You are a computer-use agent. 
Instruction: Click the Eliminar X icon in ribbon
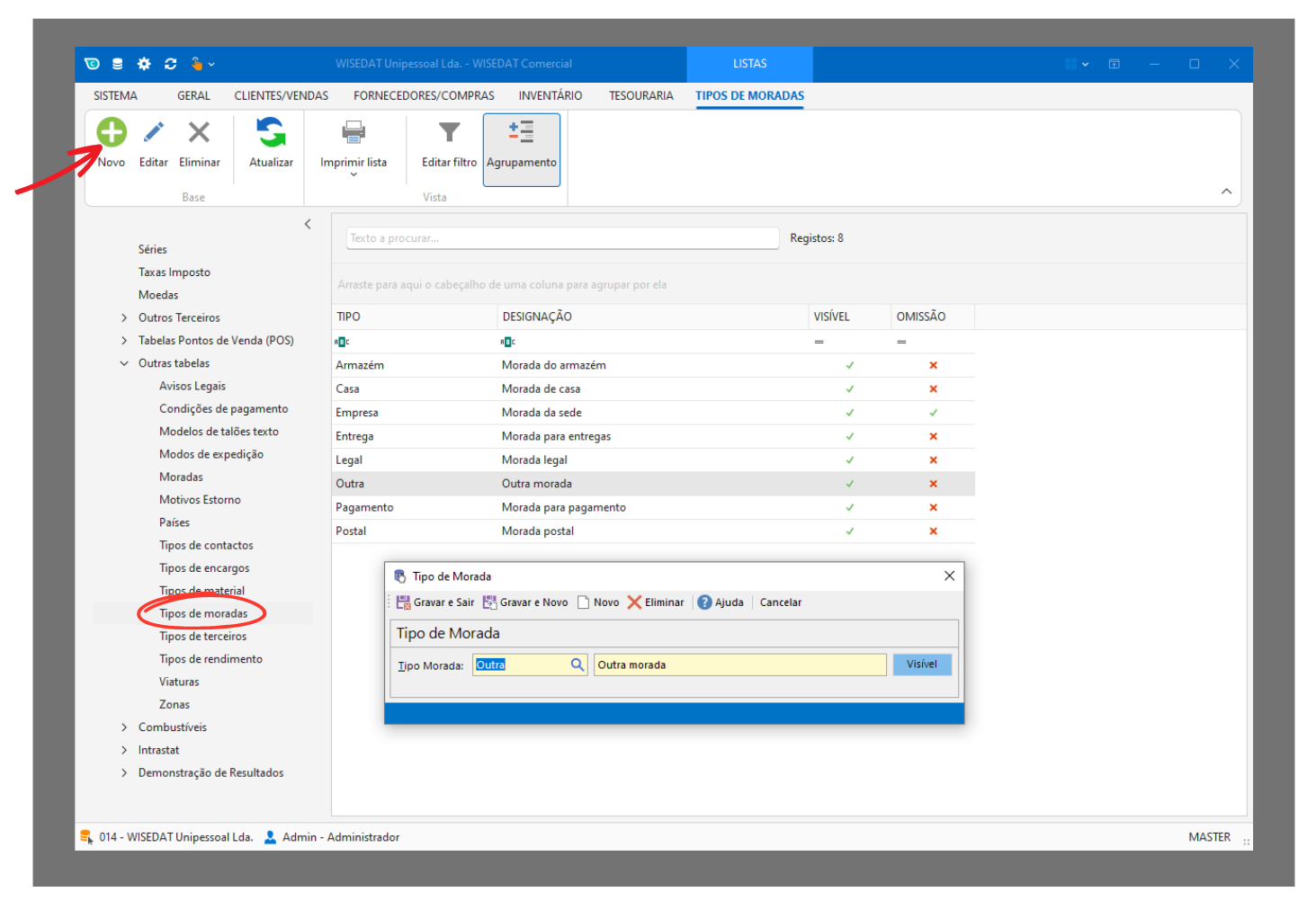click(199, 133)
